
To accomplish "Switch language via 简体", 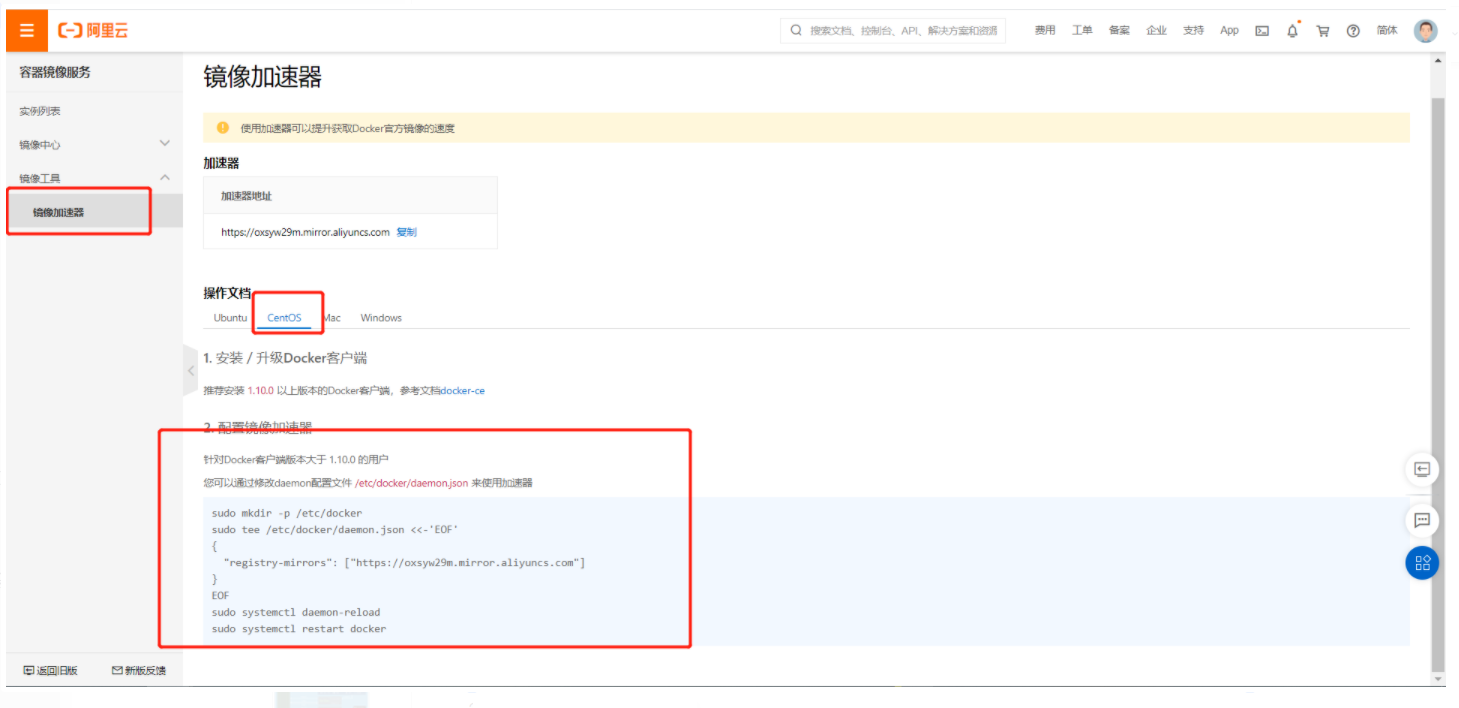I will click(1387, 31).
